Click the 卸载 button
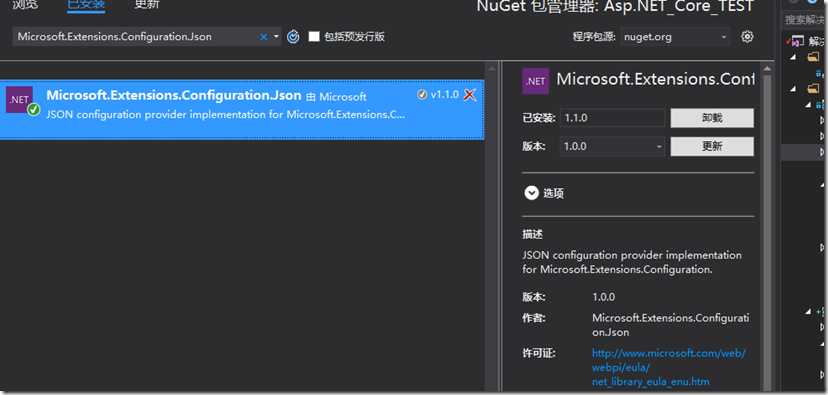828x395 pixels. tap(712, 118)
